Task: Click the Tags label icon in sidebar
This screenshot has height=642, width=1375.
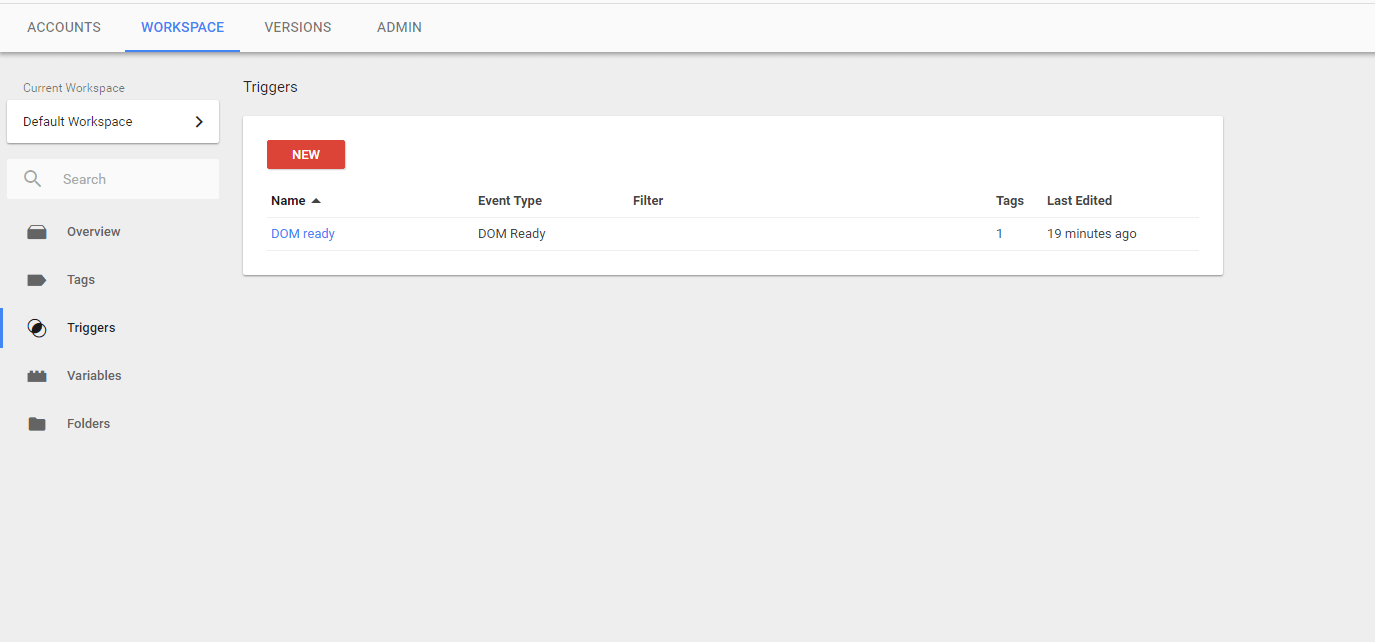Action: coord(37,280)
